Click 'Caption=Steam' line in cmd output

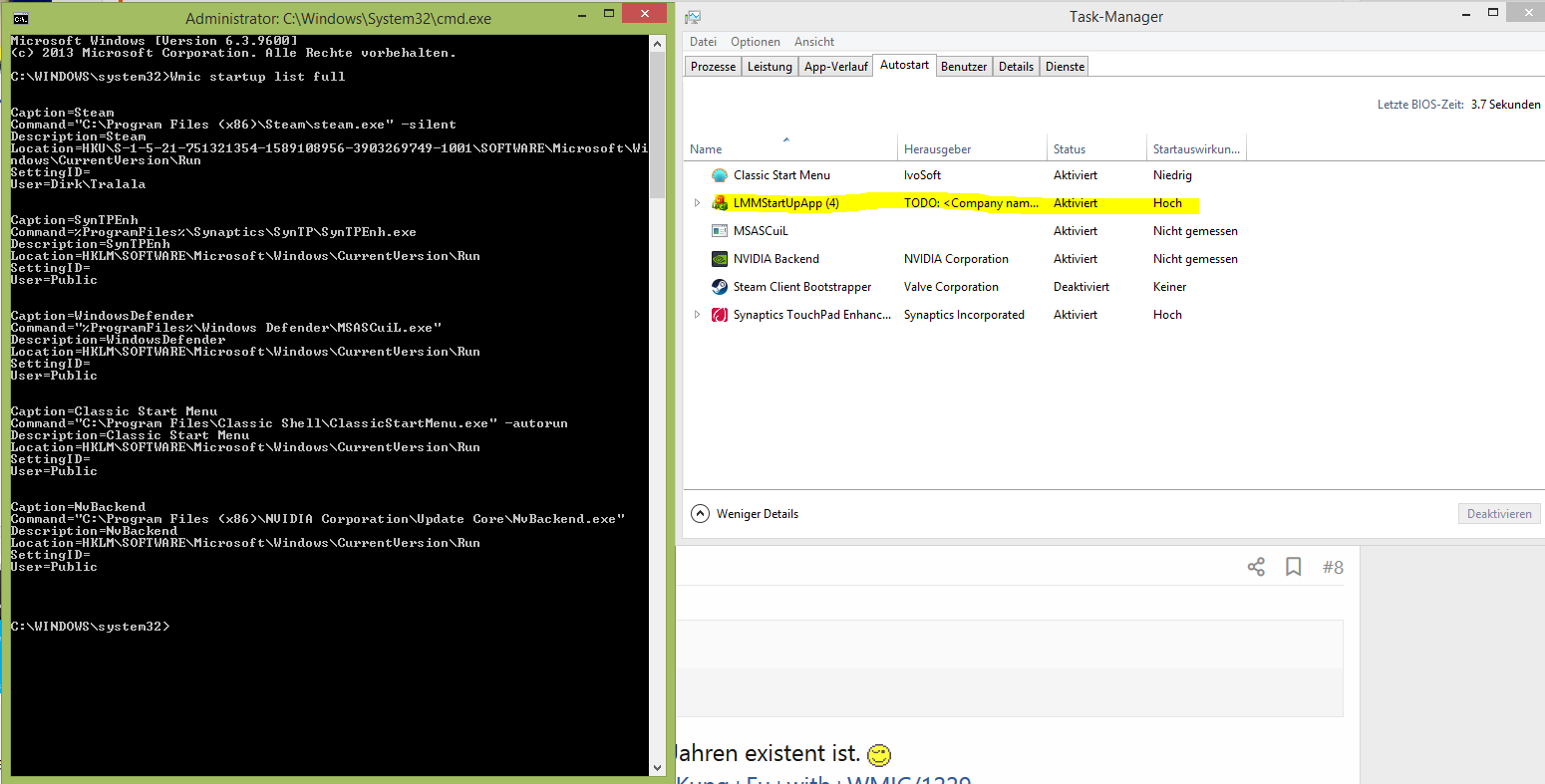click(x=63, y=113)
